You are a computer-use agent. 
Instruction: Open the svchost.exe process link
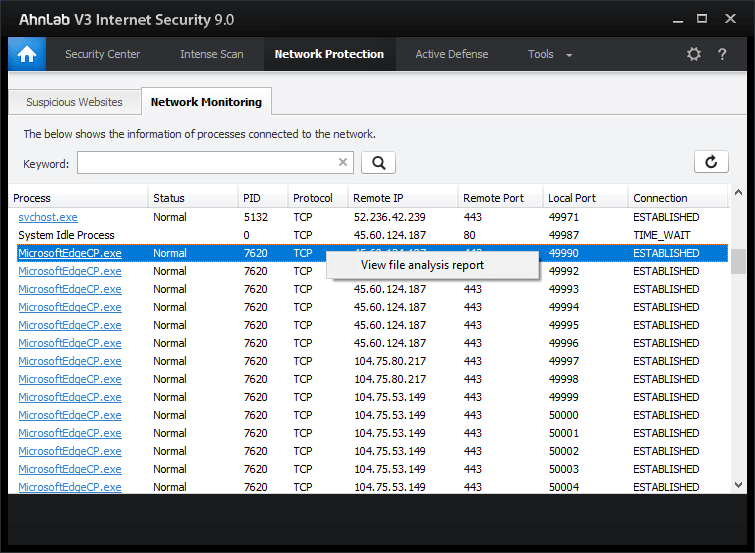coord(48,217)
